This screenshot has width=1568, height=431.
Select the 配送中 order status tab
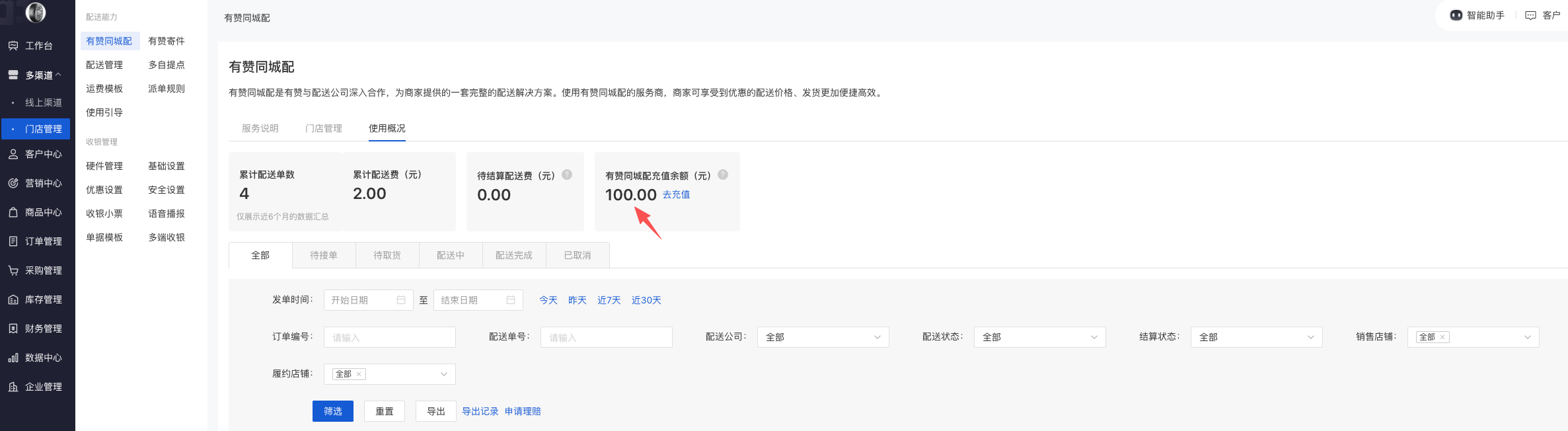[451, 255]
